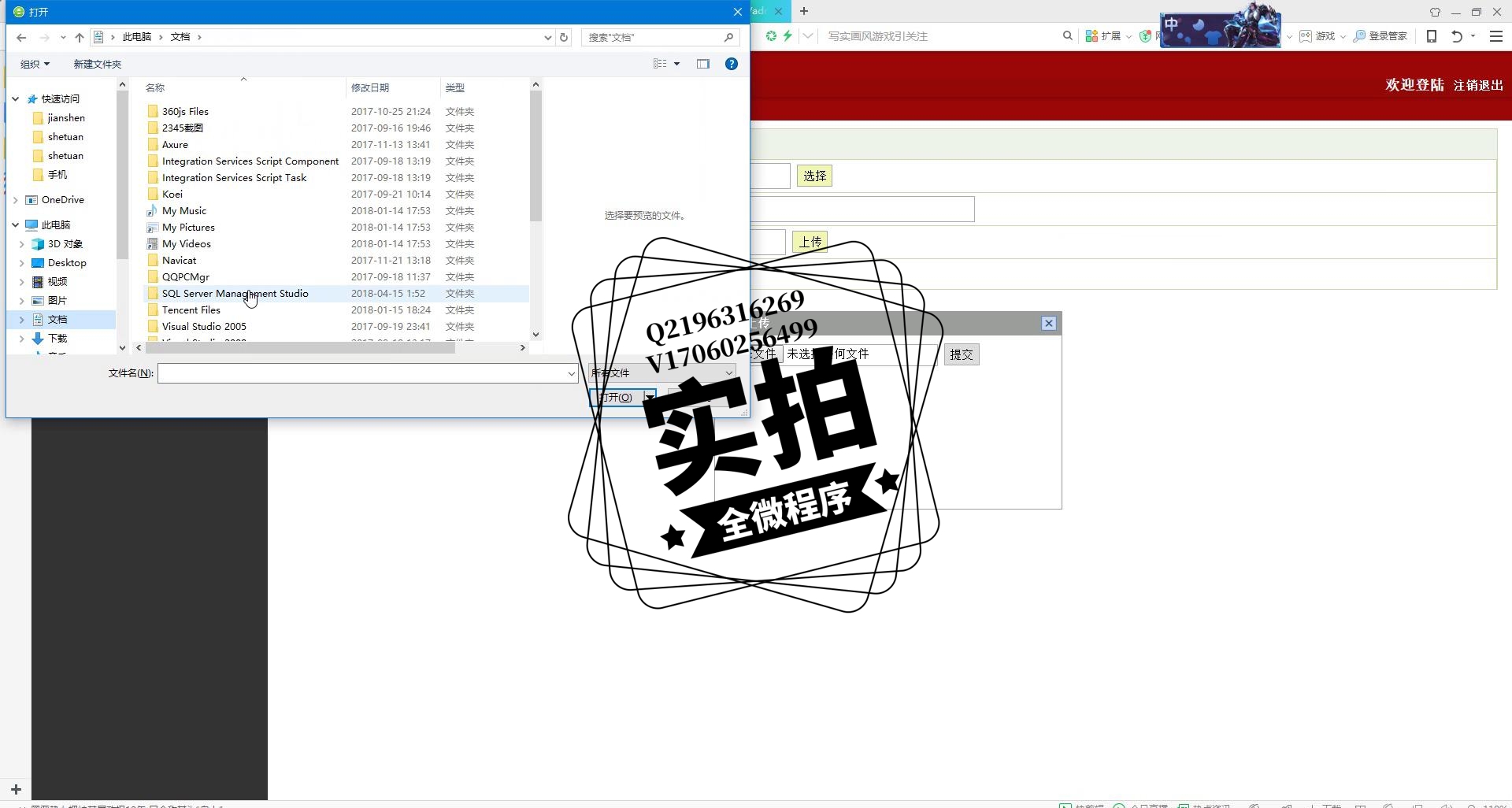1512x808 pixels.
Task: Expand the 视频 tree node
Action: 22,281
